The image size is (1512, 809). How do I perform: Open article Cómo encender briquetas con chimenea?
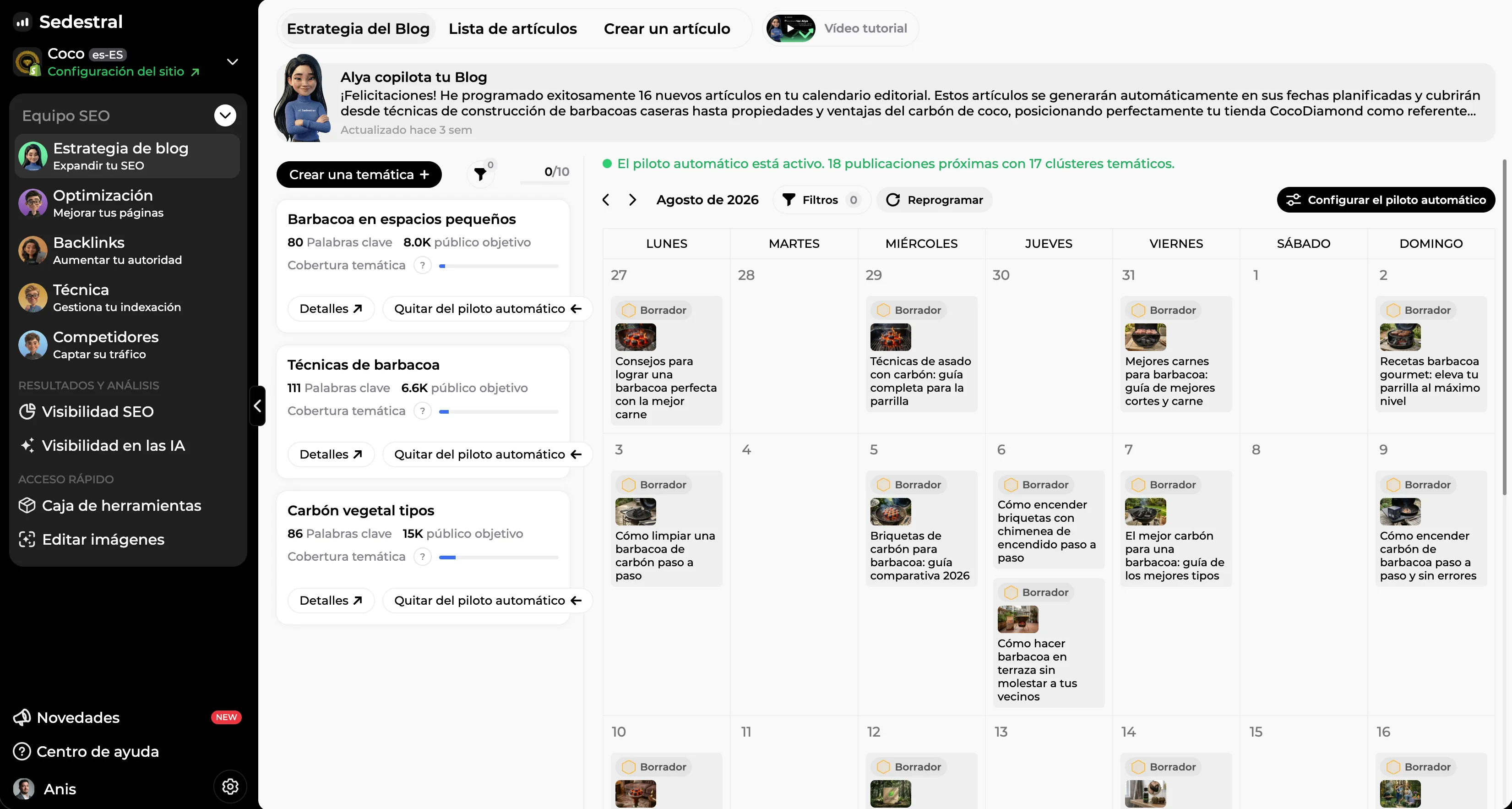click(x=1048, y=519)
